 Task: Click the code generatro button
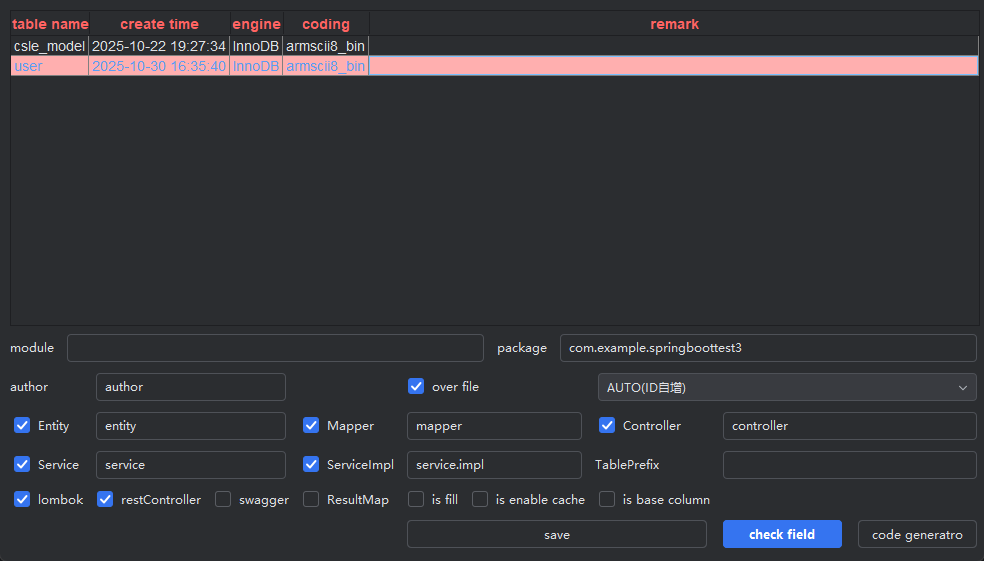[x=917, y=534]
